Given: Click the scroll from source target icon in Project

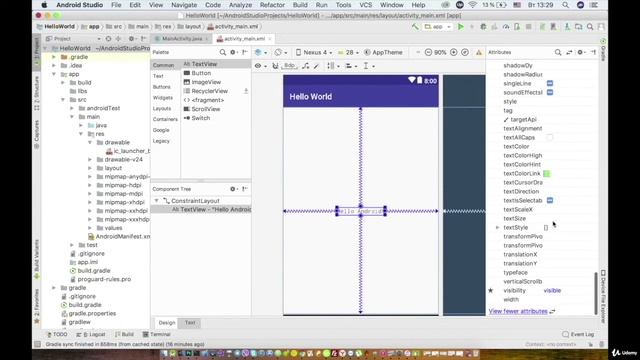Looking at the screenshot, I should (108, 39).
